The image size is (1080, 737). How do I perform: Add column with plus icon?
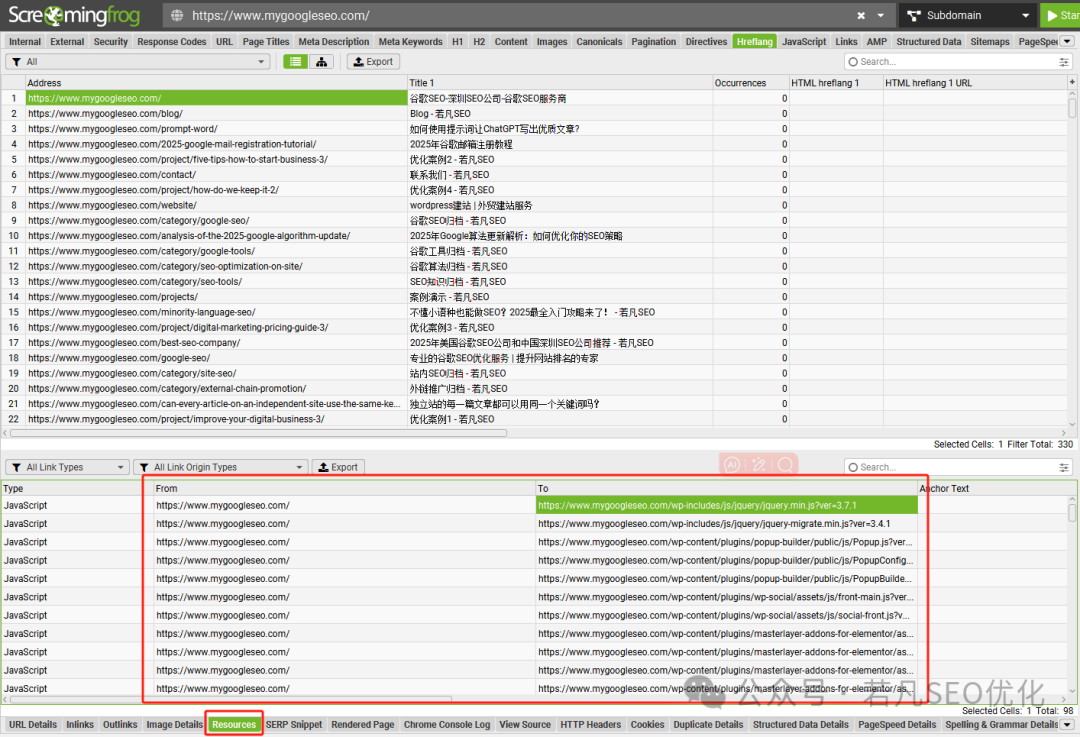pos(1072,82)
